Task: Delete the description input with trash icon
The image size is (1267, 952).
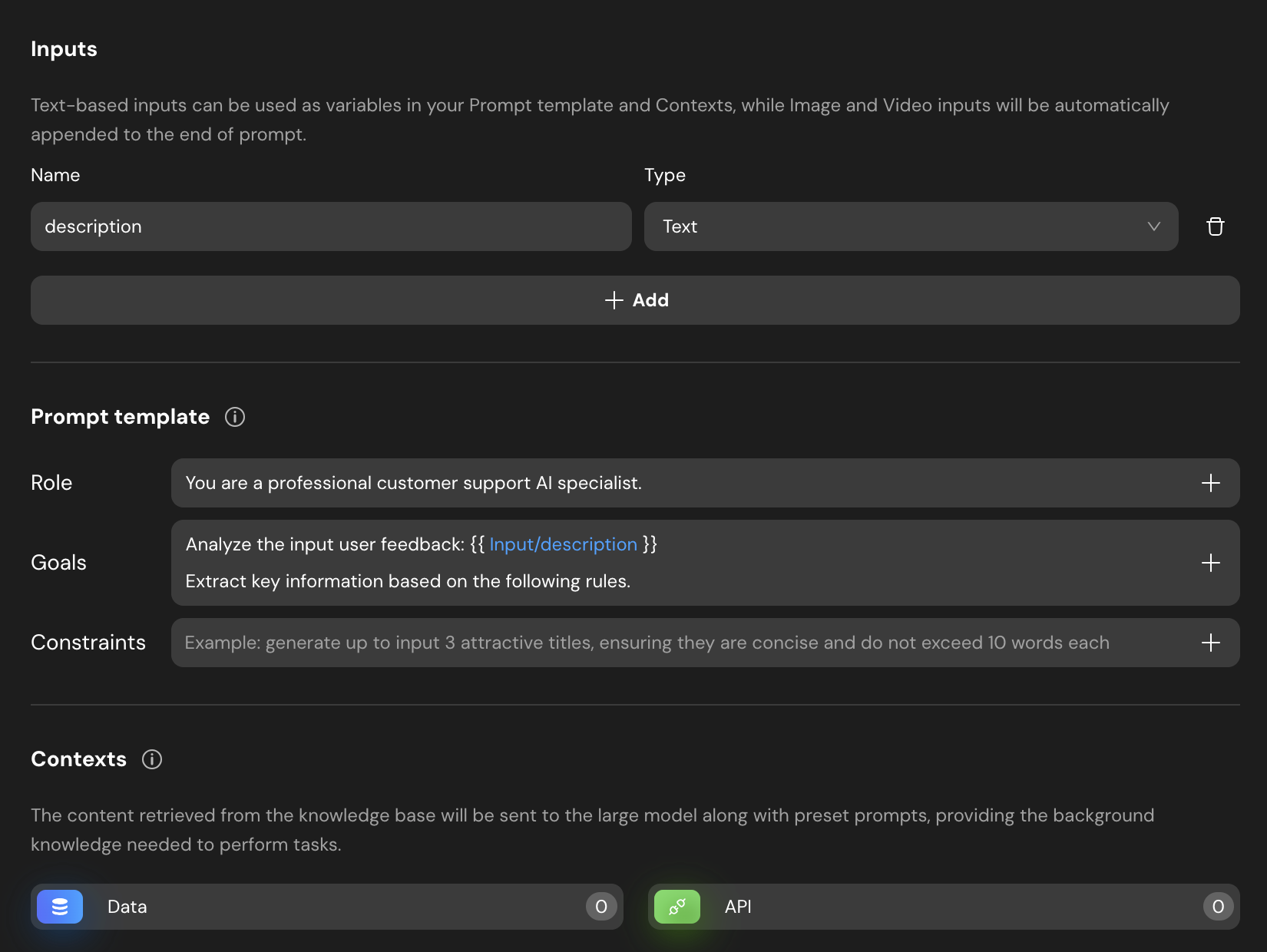Action: pos(1216,226)
